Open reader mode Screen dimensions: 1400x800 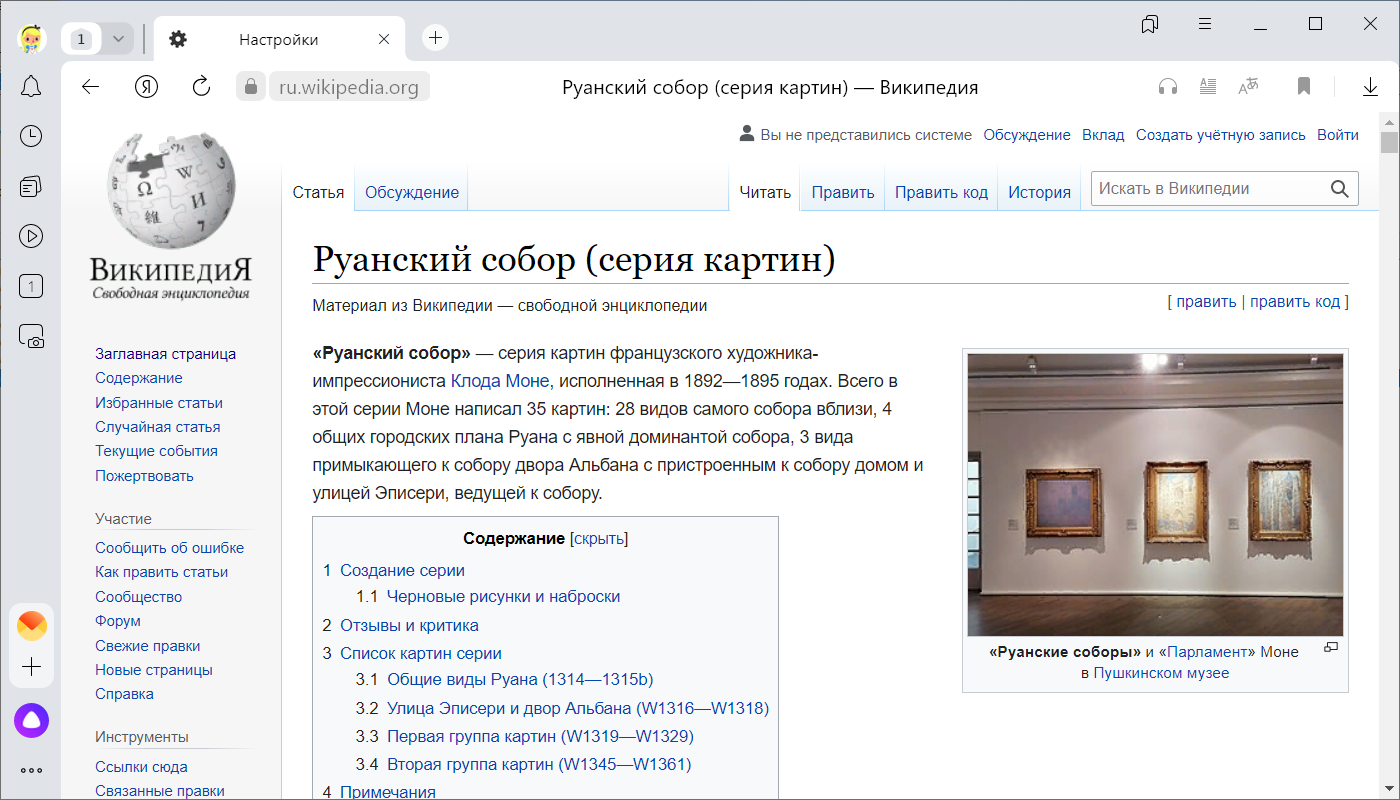[x=1208, y=87]
